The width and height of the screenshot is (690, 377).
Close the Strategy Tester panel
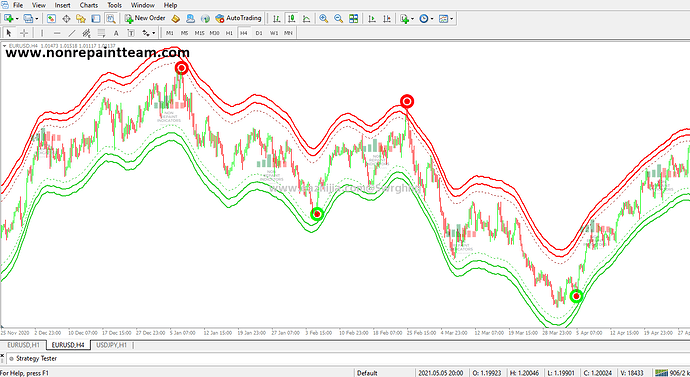tap(2, 355)
